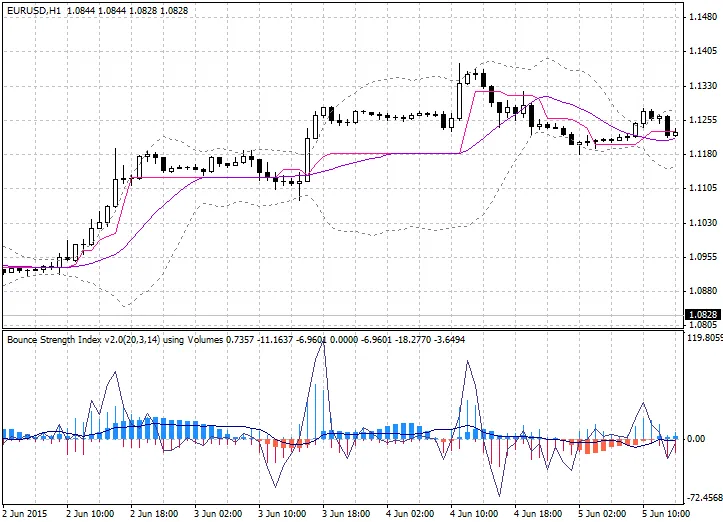Click the 2 Jun 2015 date label

coord(27,513)
